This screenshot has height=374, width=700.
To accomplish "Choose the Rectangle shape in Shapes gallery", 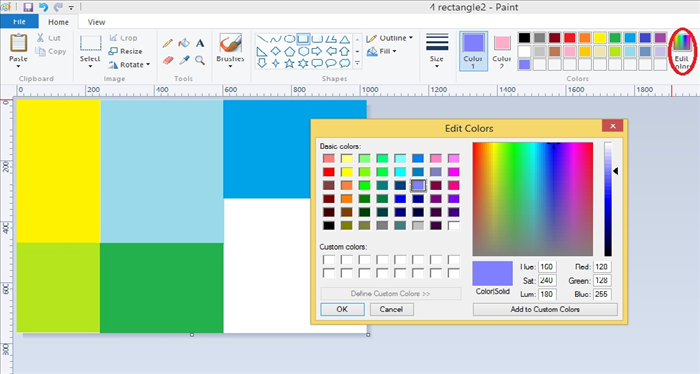I will point(303,39).
